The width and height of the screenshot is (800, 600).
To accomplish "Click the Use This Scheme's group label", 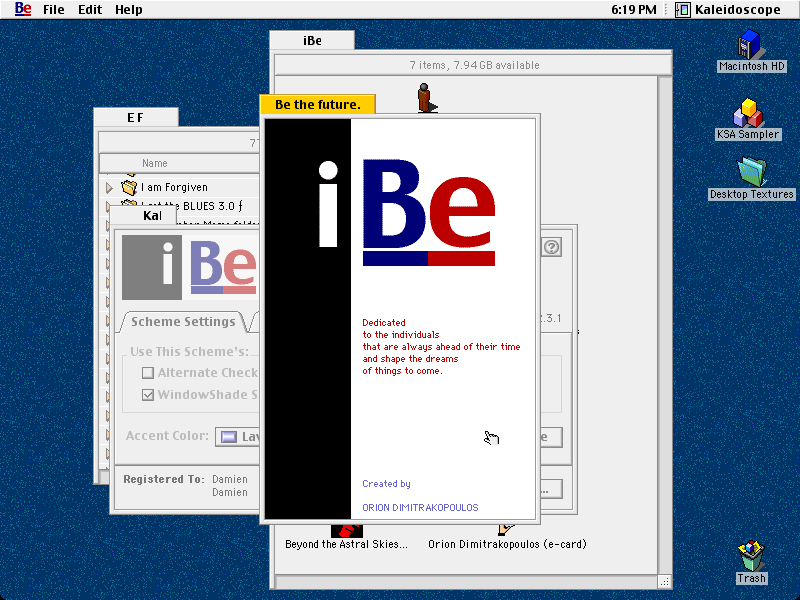I will pos(189,352).
